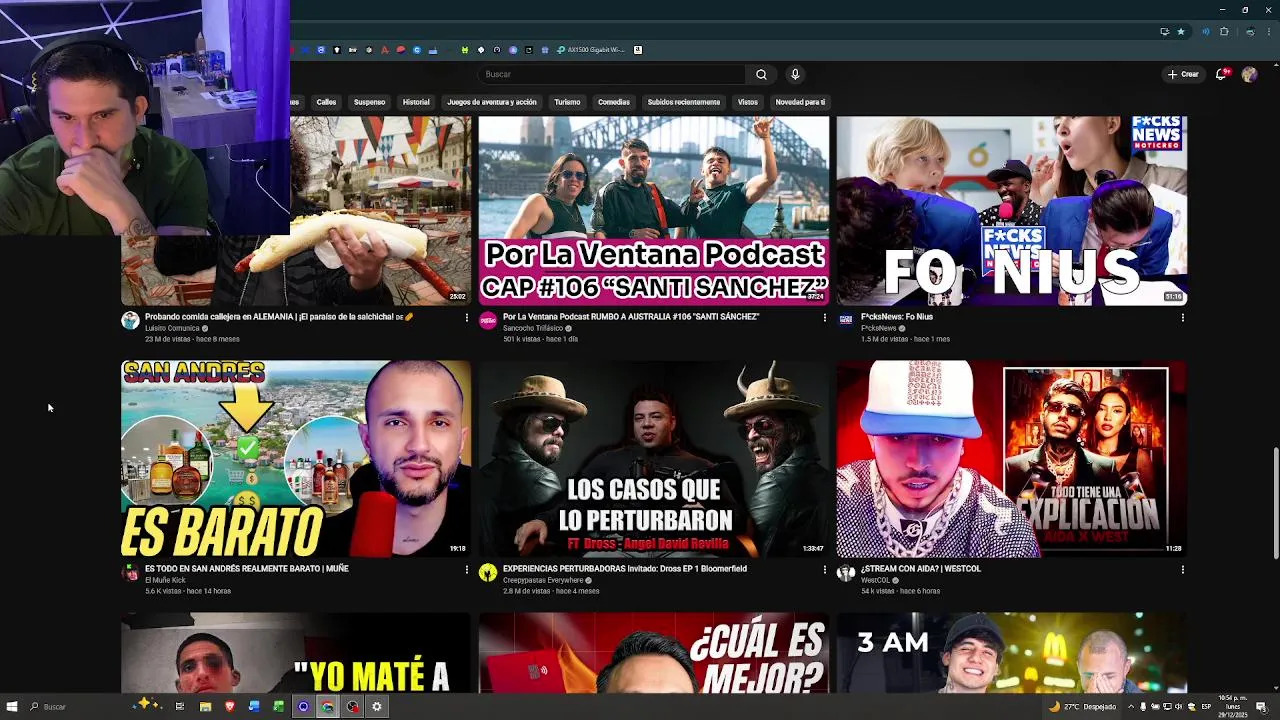Open WestCOL channel avatar
1280x720 pixels.
pos(846,572)
